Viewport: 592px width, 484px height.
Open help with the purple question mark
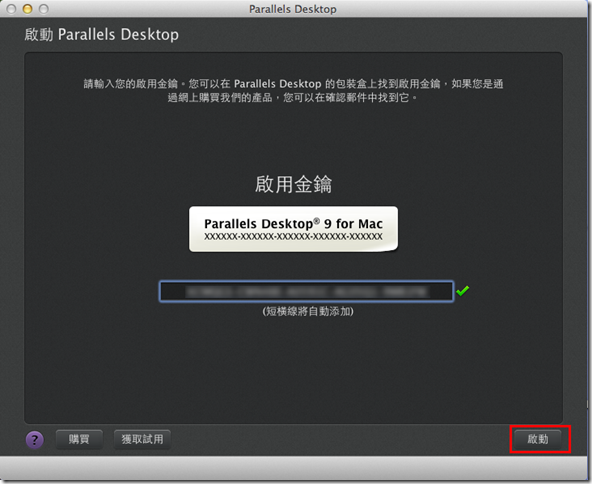[x=35, y=440]
